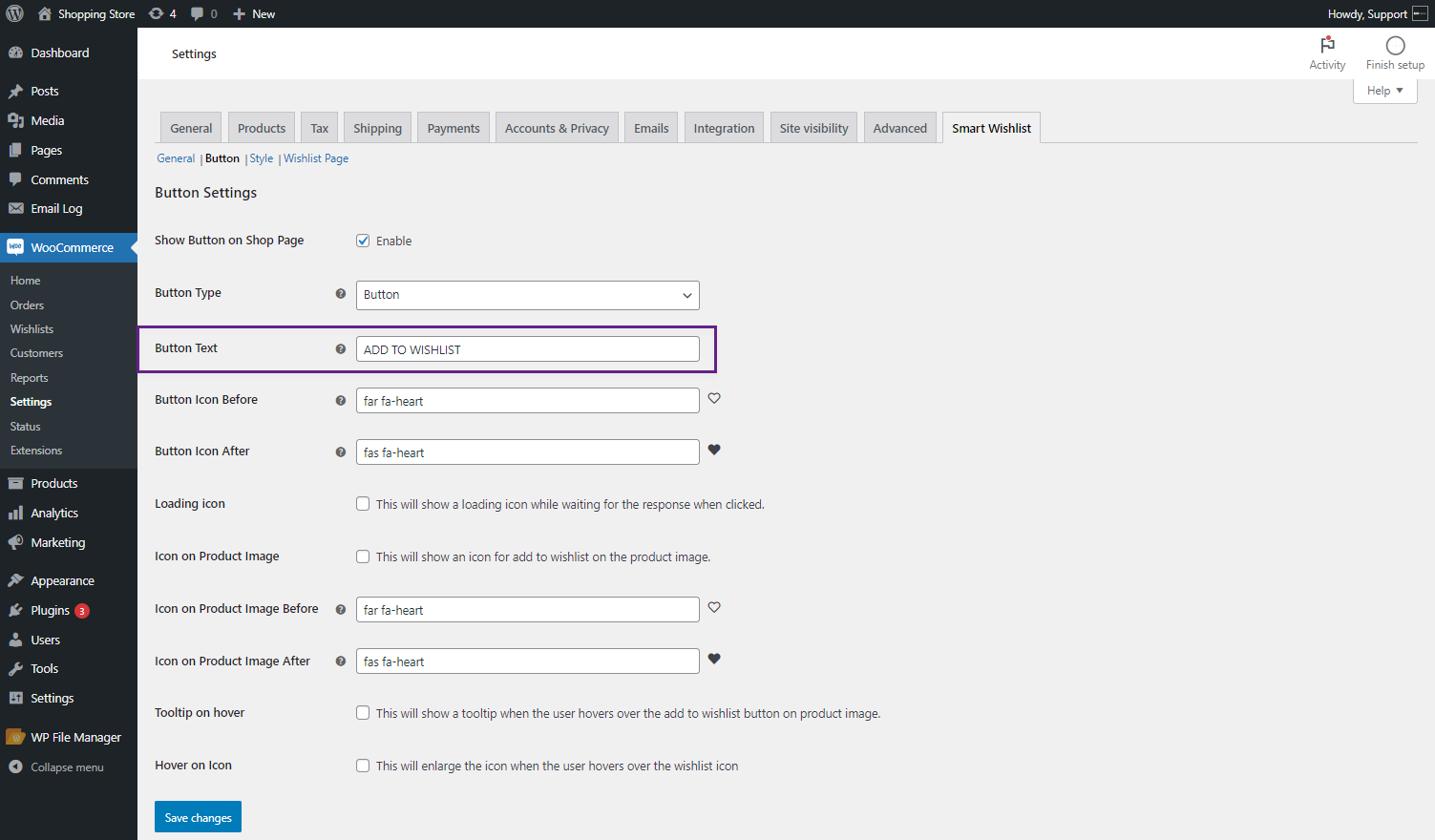Screen dimensions: 1435x840
Task: Click the Button Icon After input field
Action: pyautogui.click(x=527, y=452)
